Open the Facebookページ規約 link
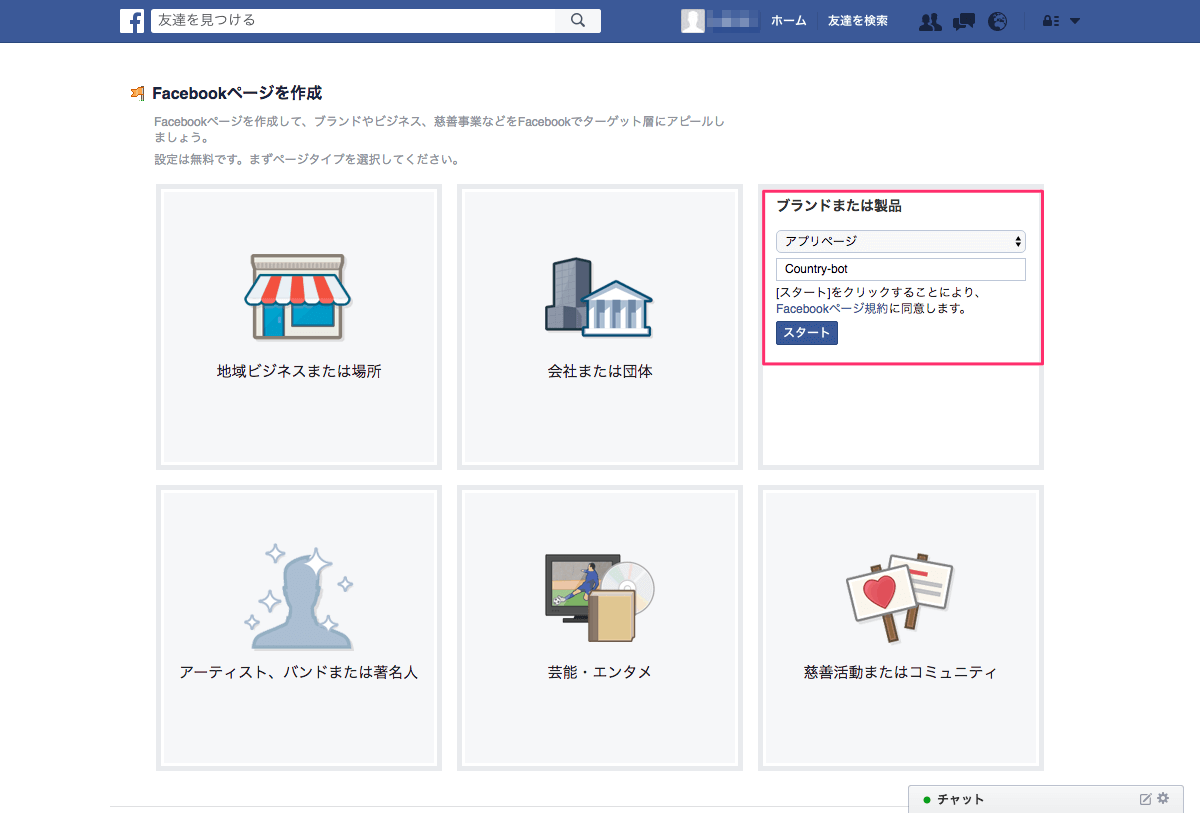This screenshot has width=1200, height=813. point(832,309)
